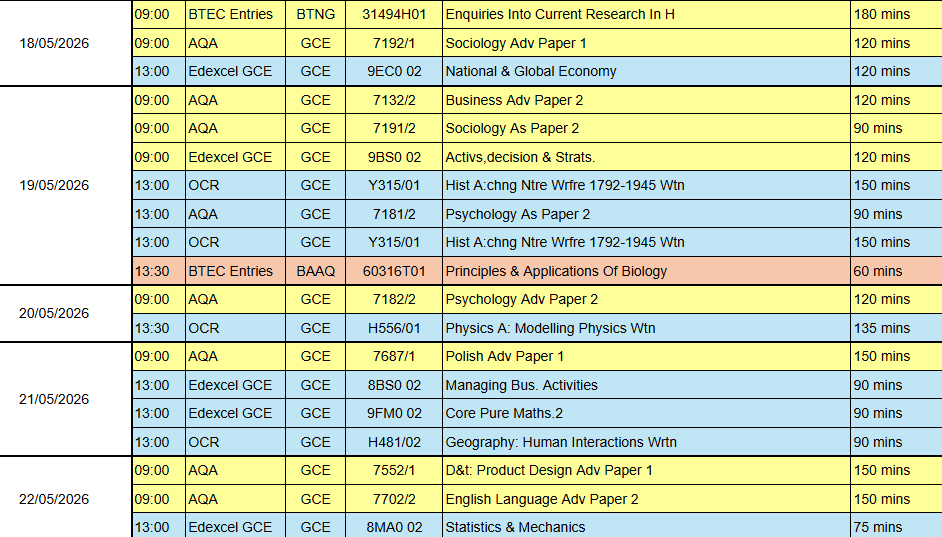This screenshot has width=942, height=537.
Task: Select the 21/05/2026 date cell
Action: coord(54,399)
